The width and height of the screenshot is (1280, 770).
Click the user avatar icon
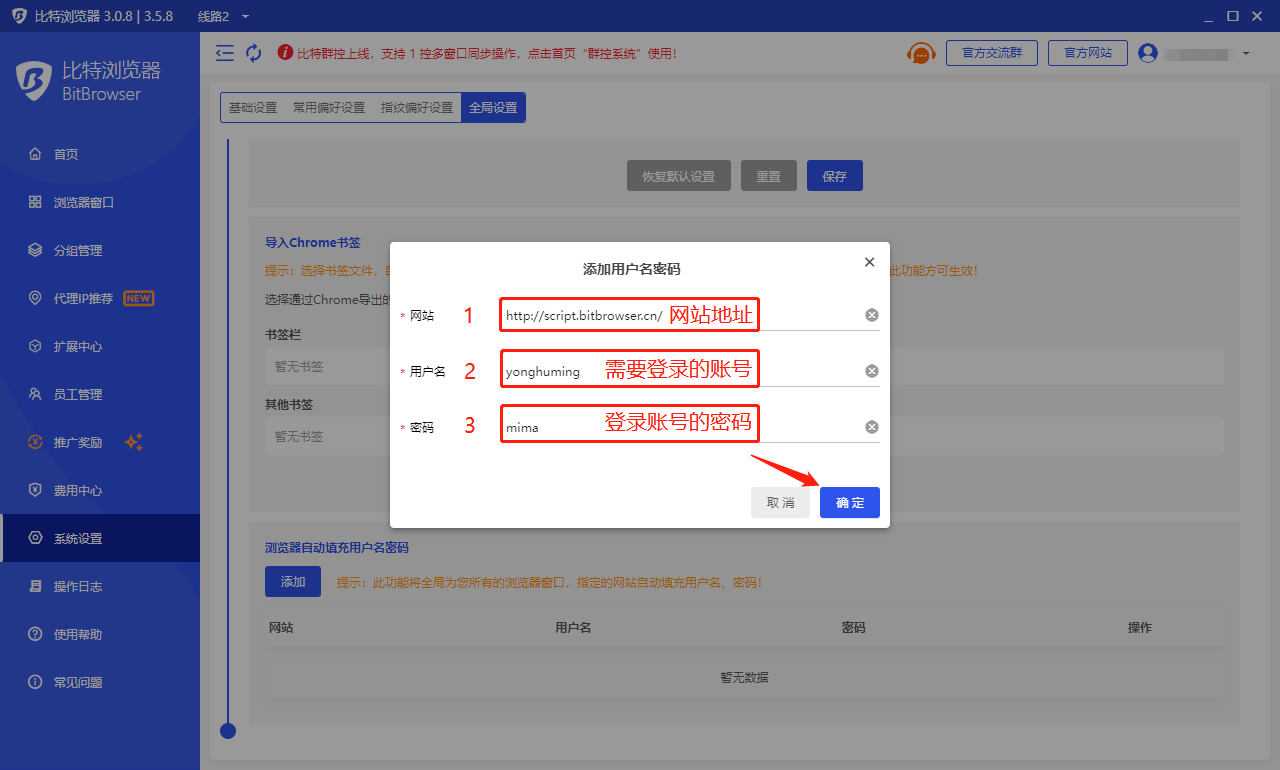click(1147, 53)
